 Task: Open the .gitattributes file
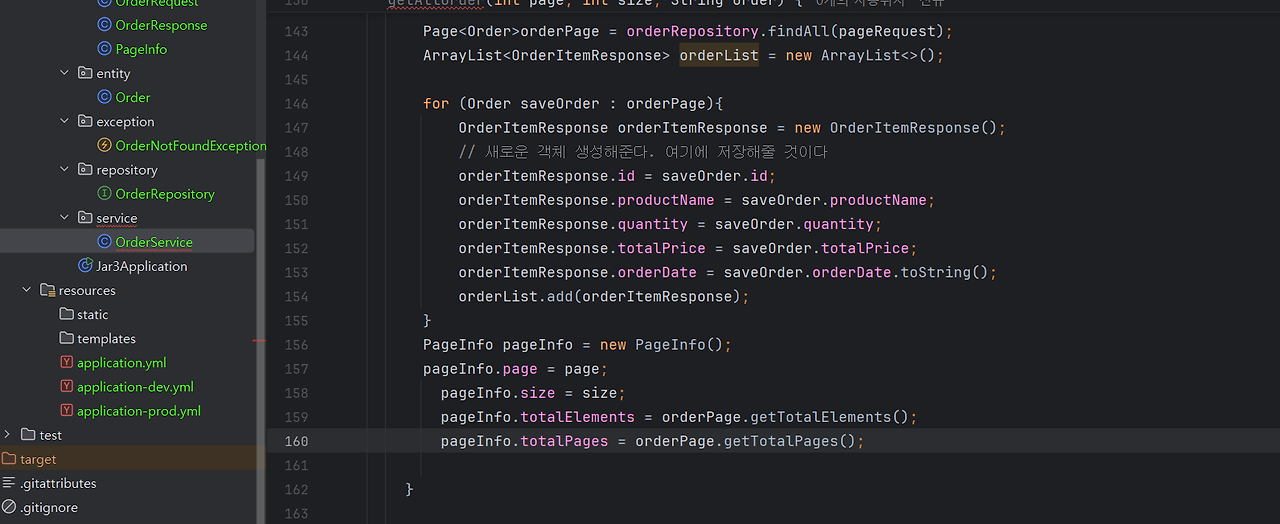point(58,483)
